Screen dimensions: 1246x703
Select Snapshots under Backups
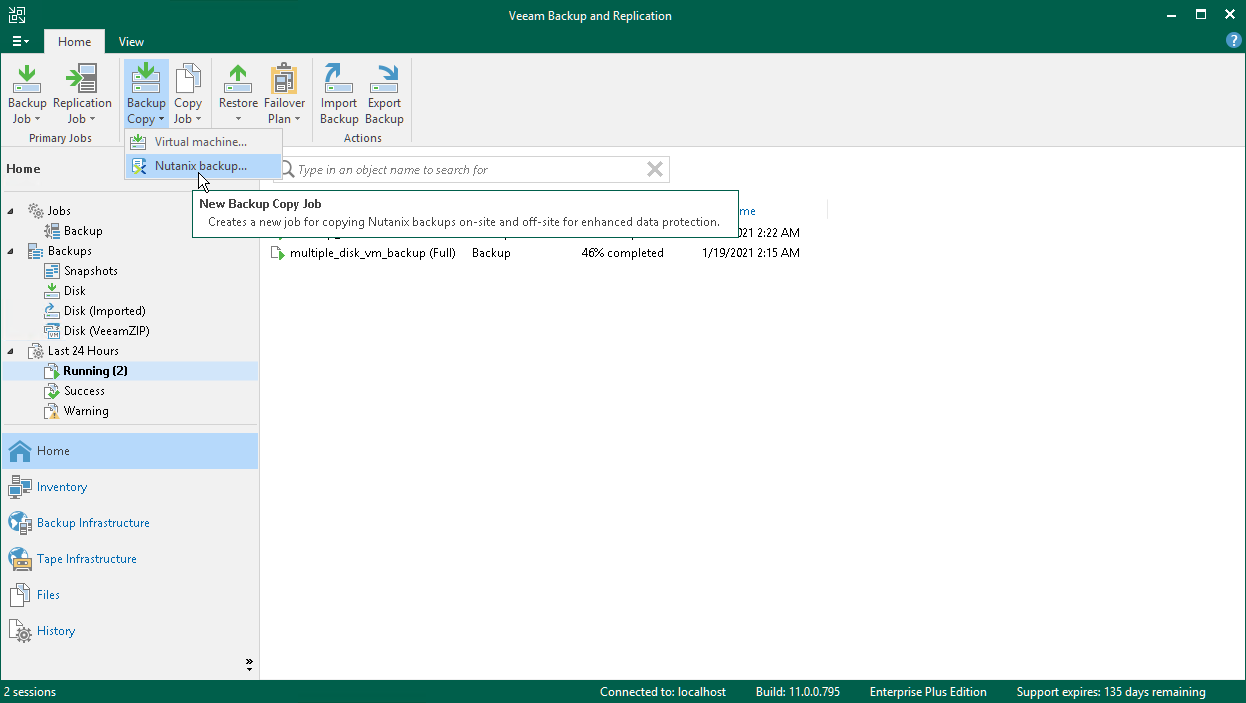pos(91,271)
